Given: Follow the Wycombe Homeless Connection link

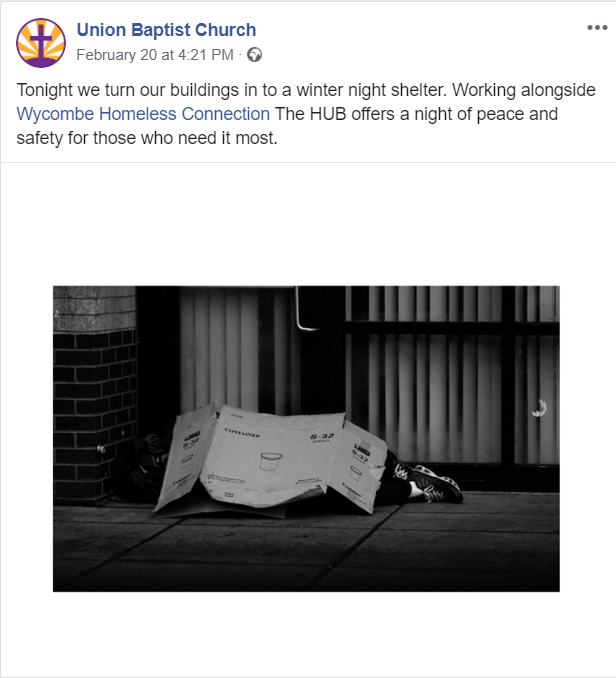Looking at the screenshot, I should 143,114.
